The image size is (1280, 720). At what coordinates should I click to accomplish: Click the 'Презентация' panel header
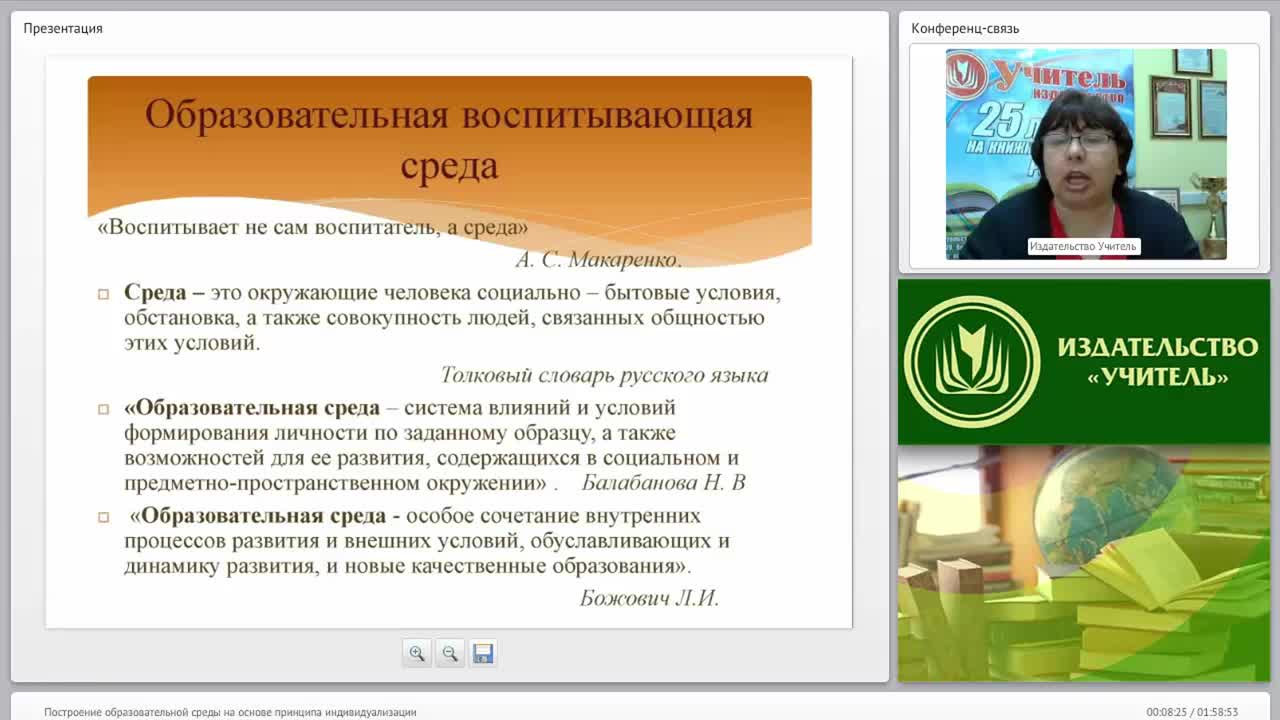pos(63,28)
